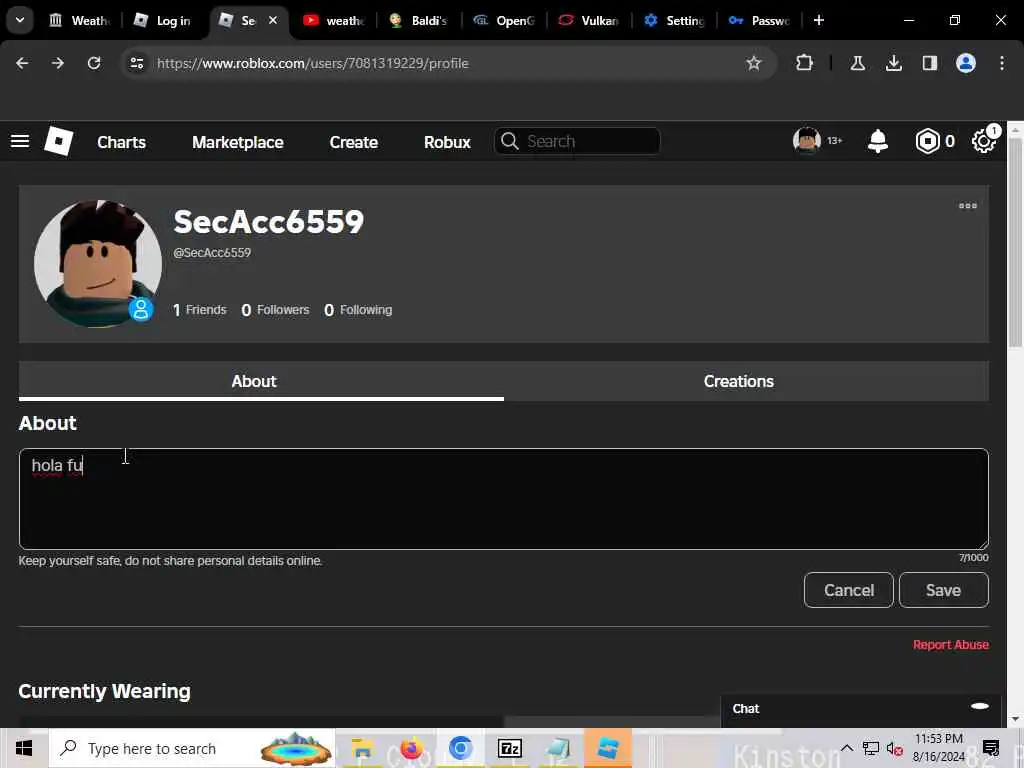The image size is (1024, 768).
Task: Click the SecAcc6559 profile avatar picture
Action: coord(98,263)
